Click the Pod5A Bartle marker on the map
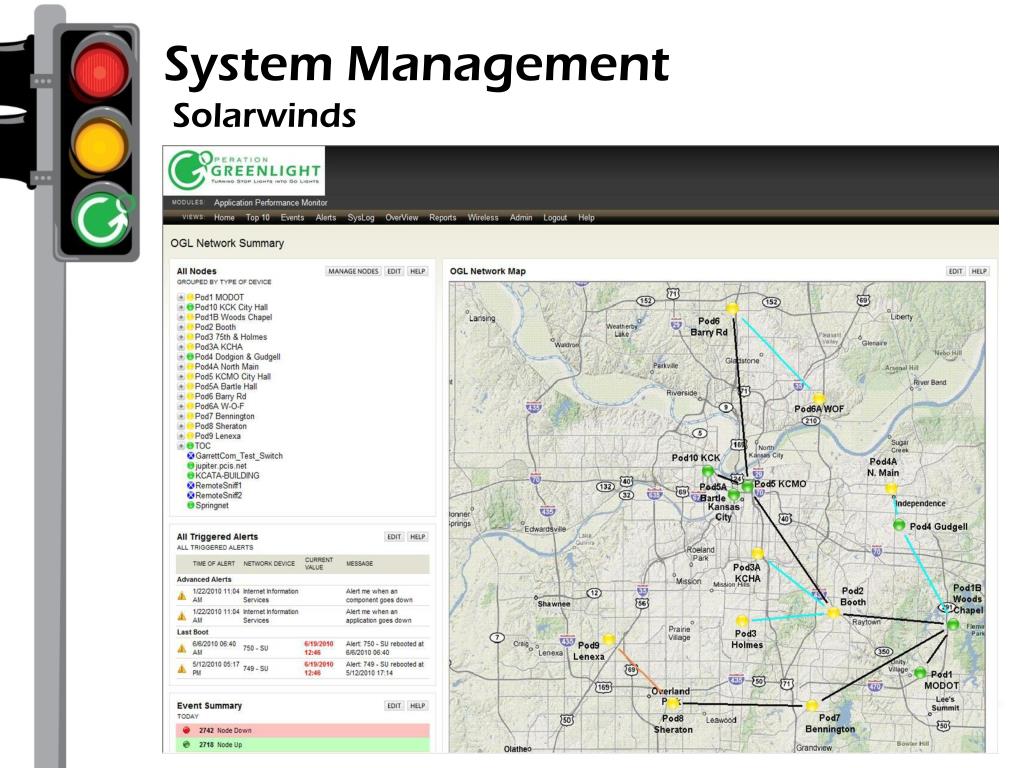Viewport: 1024px width, 768px height. tap(734, 494)
